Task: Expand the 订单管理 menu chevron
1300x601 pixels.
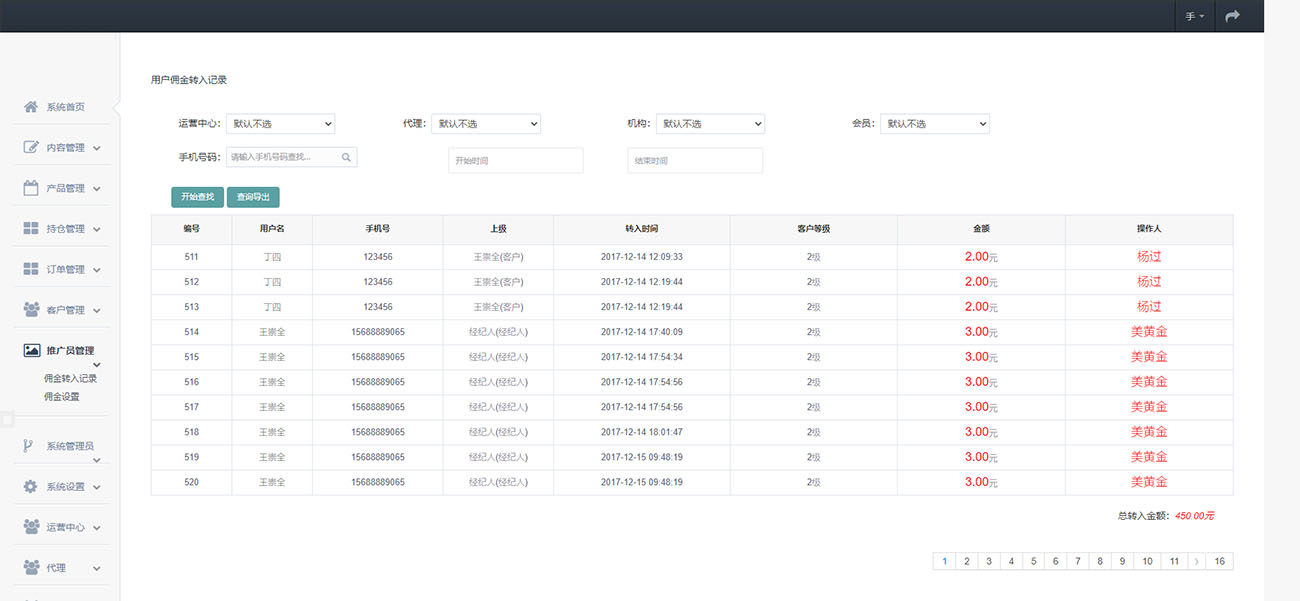Action: pyautogui.click(x=97, y=270)
